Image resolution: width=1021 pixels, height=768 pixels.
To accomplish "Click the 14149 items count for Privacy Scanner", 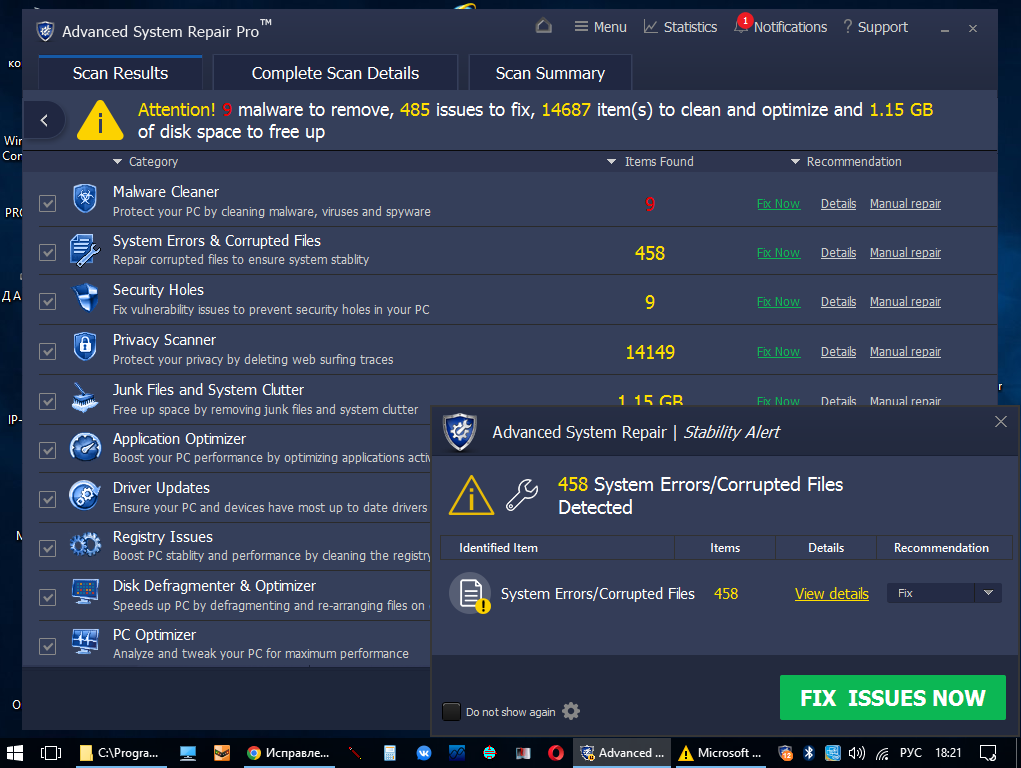I will point(650,352).
